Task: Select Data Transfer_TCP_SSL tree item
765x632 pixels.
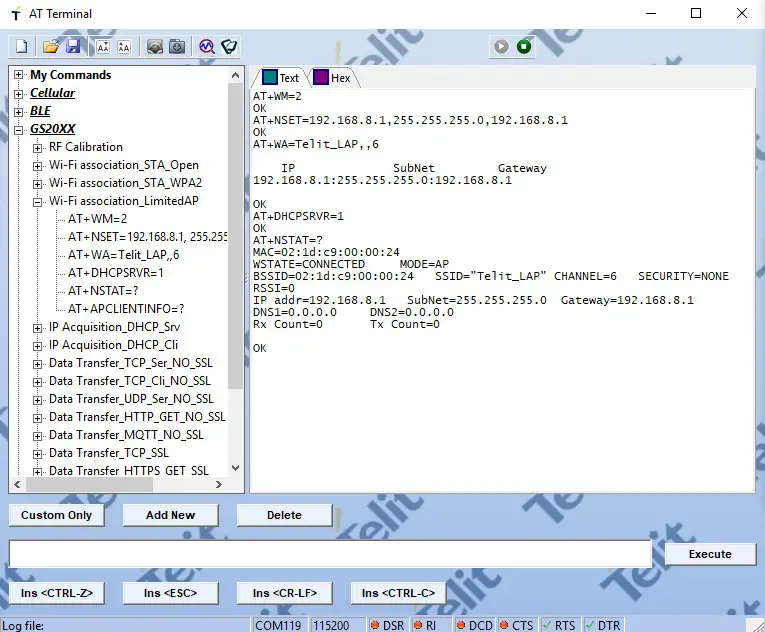Action: [109, 453]
